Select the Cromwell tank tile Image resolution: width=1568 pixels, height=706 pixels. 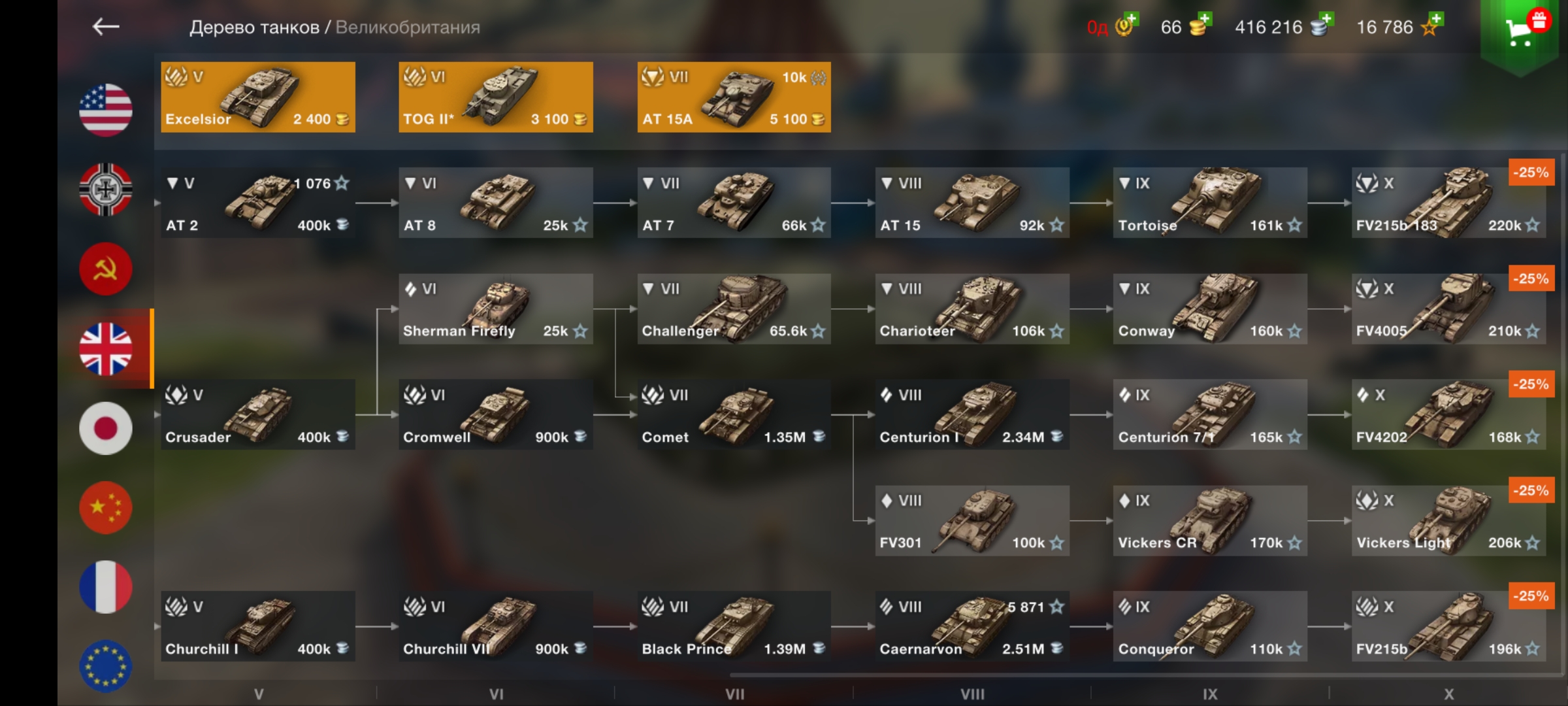(496, 414)
